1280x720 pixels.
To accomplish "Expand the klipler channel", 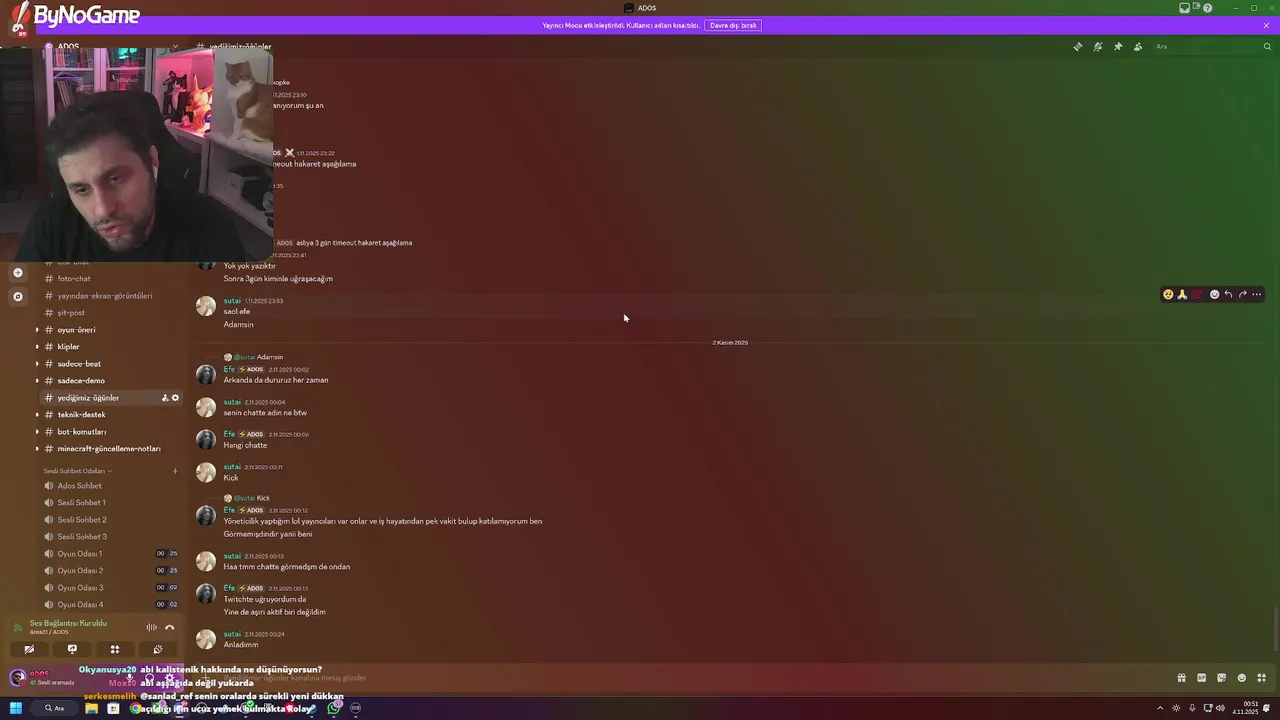I will pyautogui.click(x=37, y=347).
